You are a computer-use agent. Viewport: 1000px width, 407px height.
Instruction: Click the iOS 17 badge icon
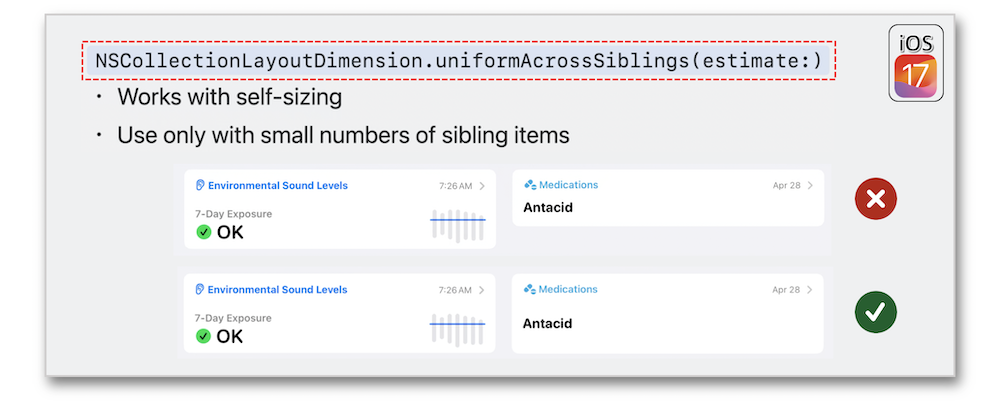coord(916,64)
